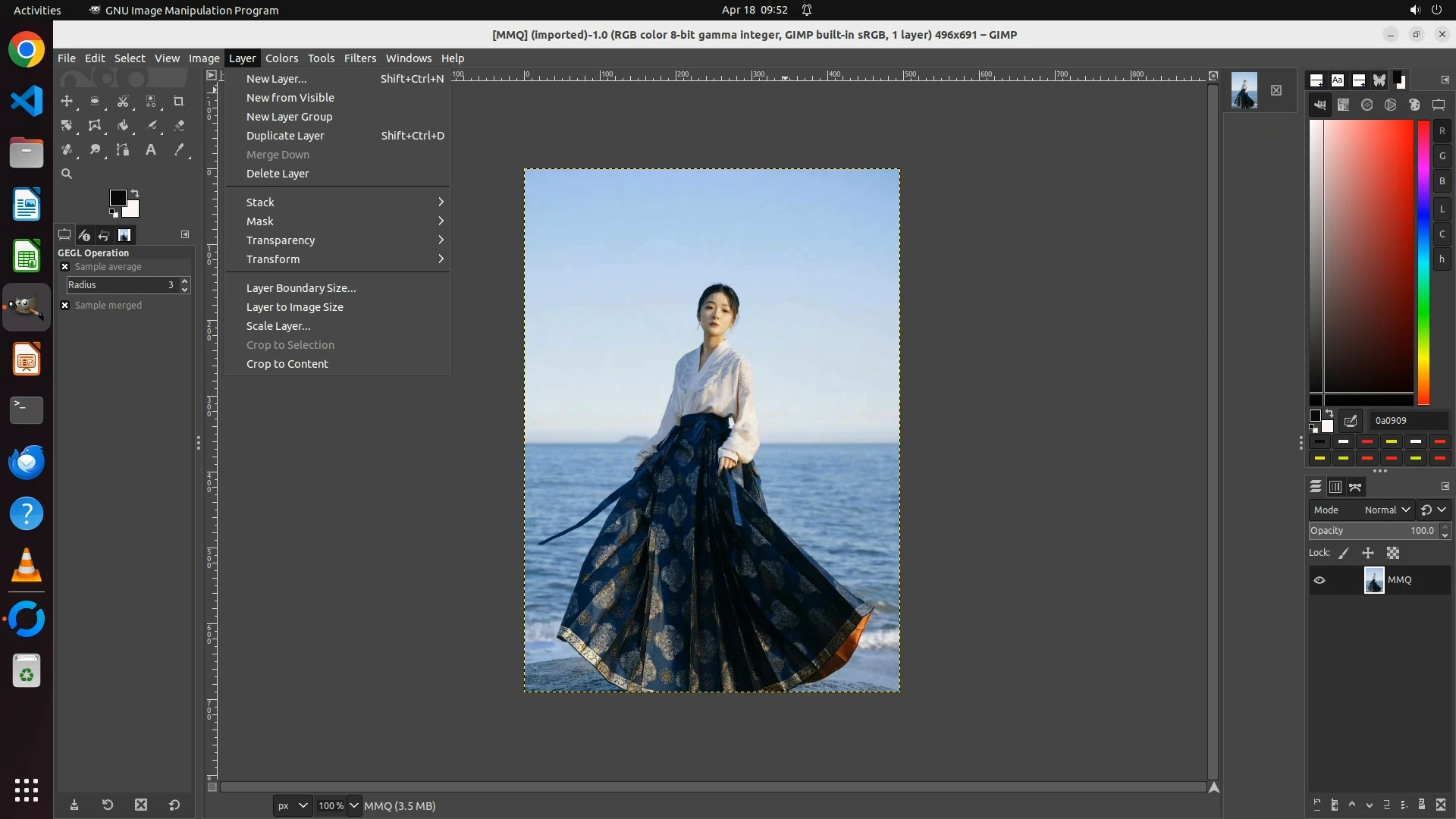The height and width of the screenshot is (819, 1456).
Task: Select the Crop tool
Action: click(x=179, y=102)
